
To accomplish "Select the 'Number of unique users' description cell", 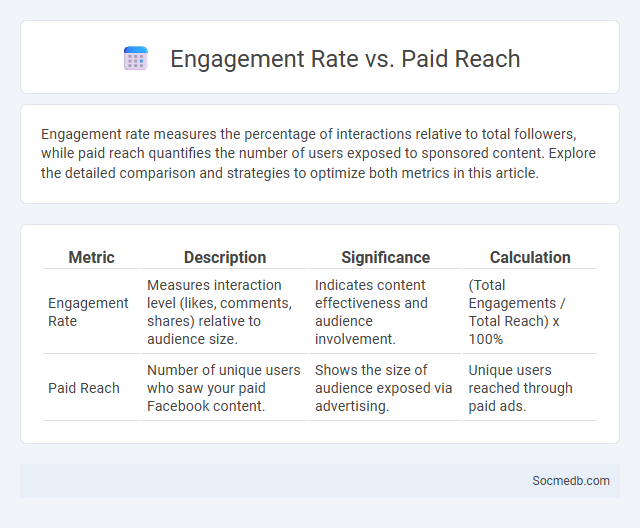I will (225, 388).
